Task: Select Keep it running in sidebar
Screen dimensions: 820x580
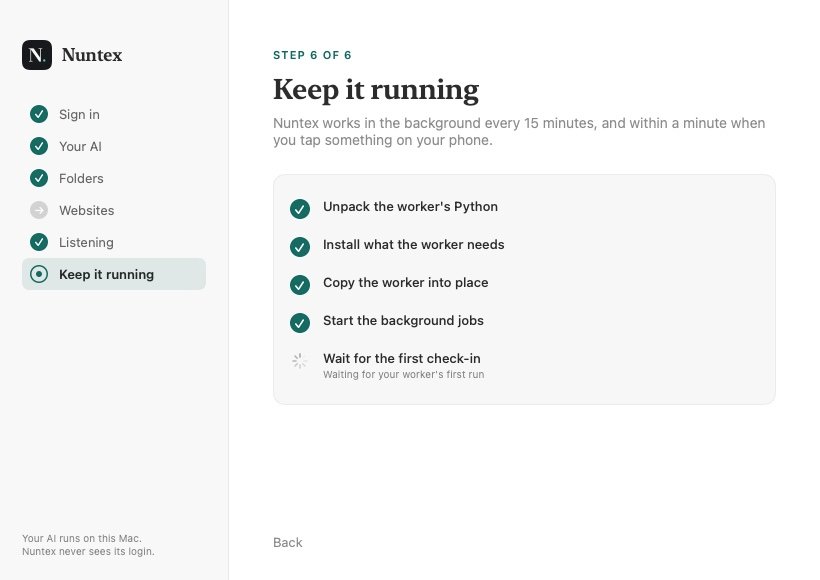Action: 113,274
